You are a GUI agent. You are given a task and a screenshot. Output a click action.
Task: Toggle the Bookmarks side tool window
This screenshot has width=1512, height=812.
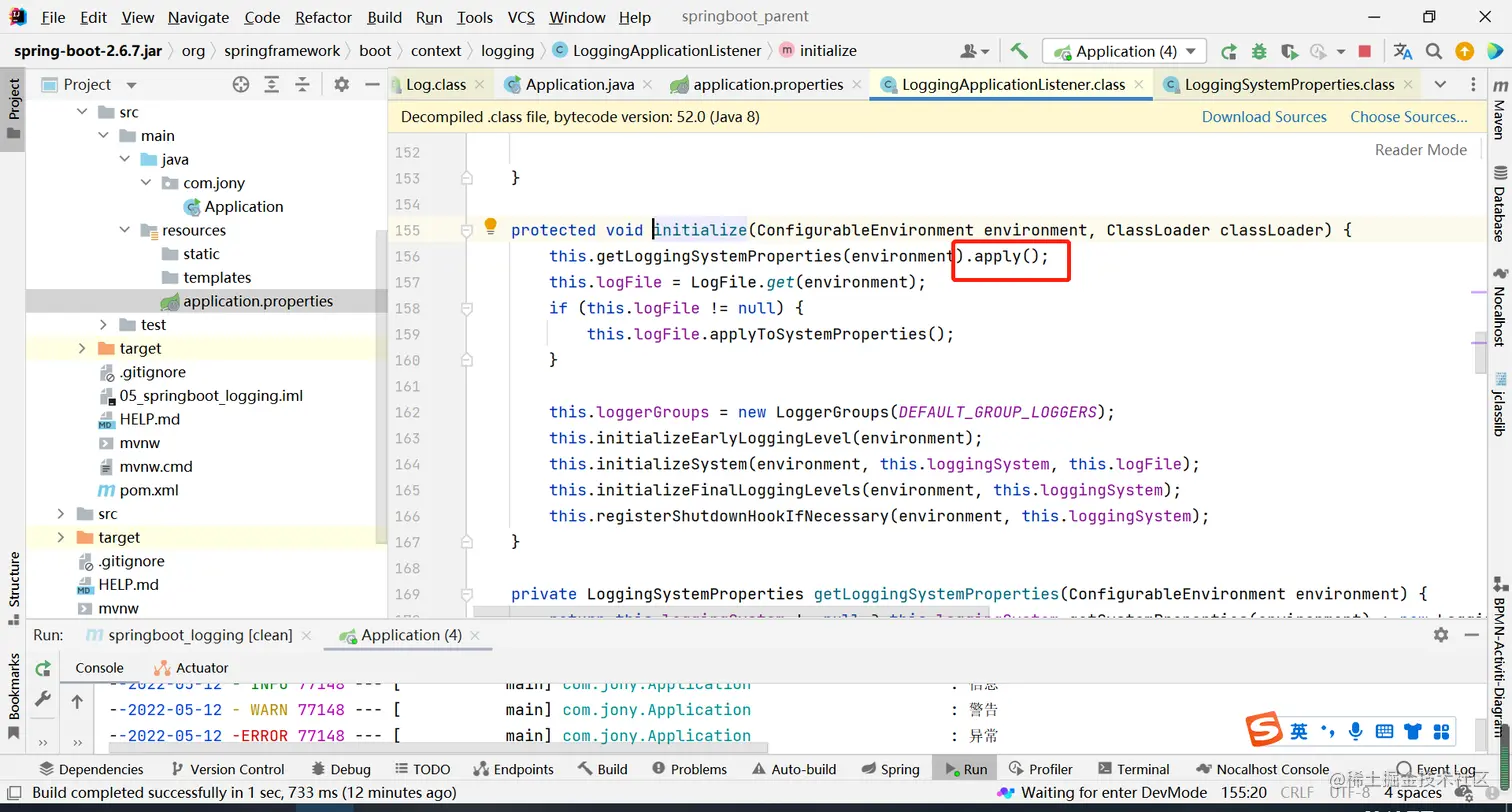point(14,696)
